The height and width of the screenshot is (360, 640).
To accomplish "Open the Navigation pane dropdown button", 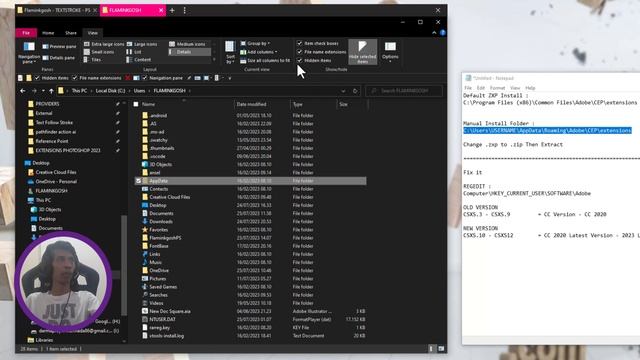I will click(29, 53).
